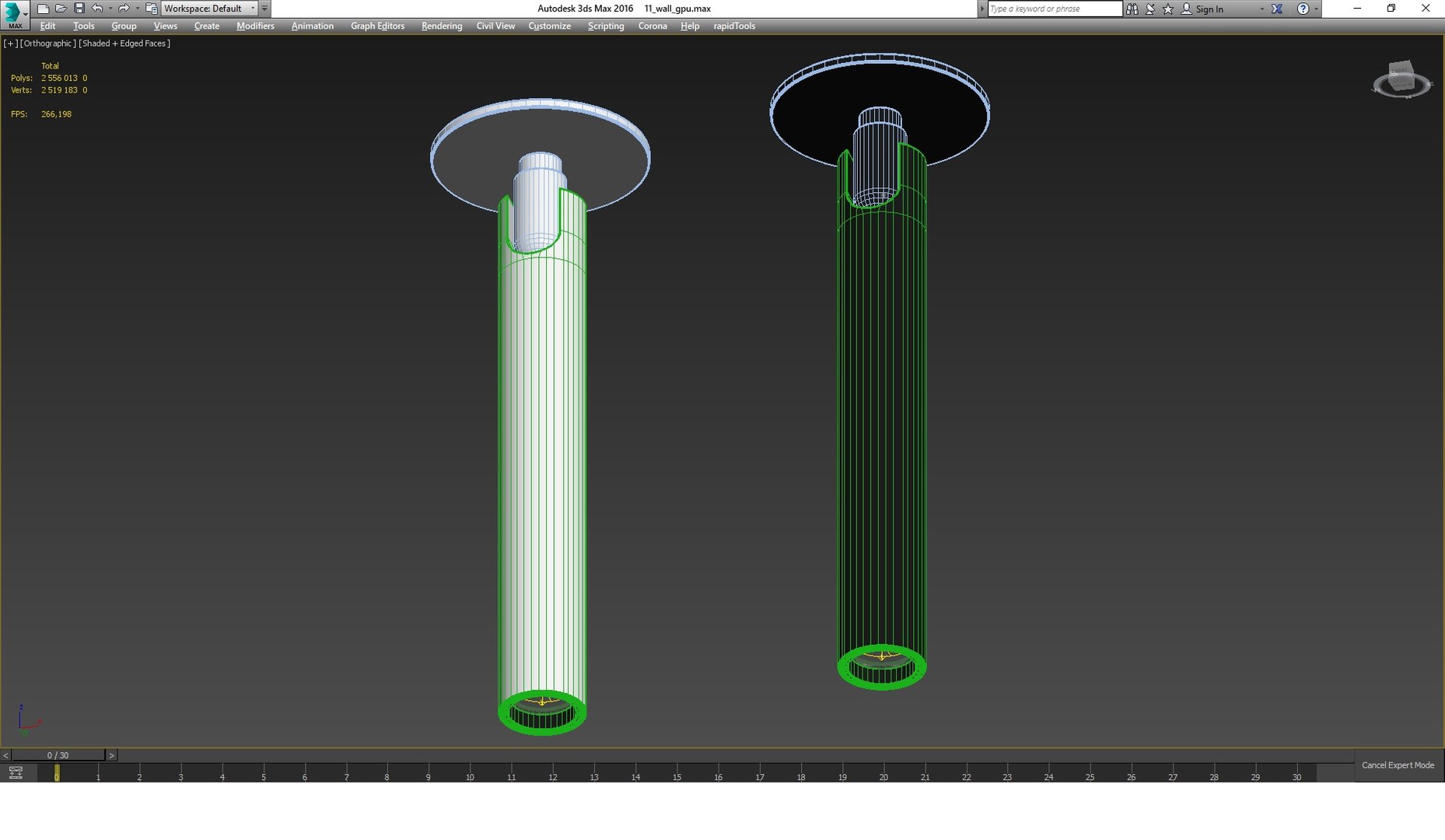Click the 0 / 30 time slider handle
This screenshot has height=840, width=1445.
(58, 755)
